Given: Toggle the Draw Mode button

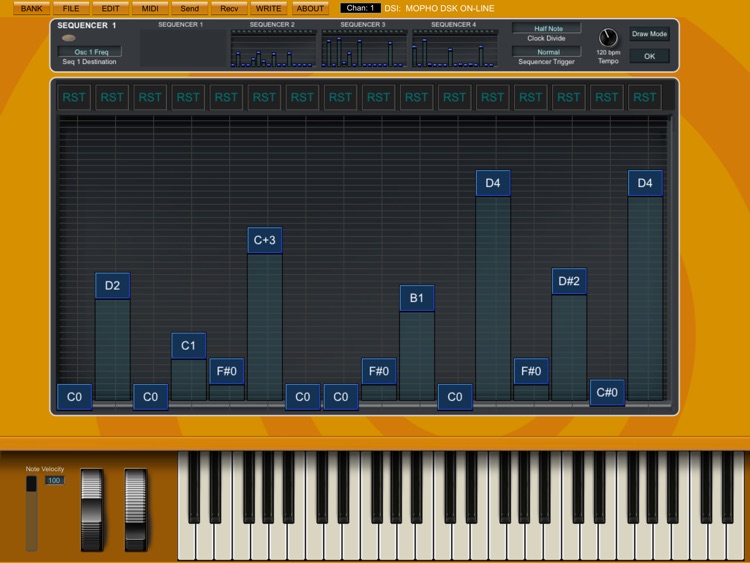Looking at the screenshot, I should click(x=649, y=34).
